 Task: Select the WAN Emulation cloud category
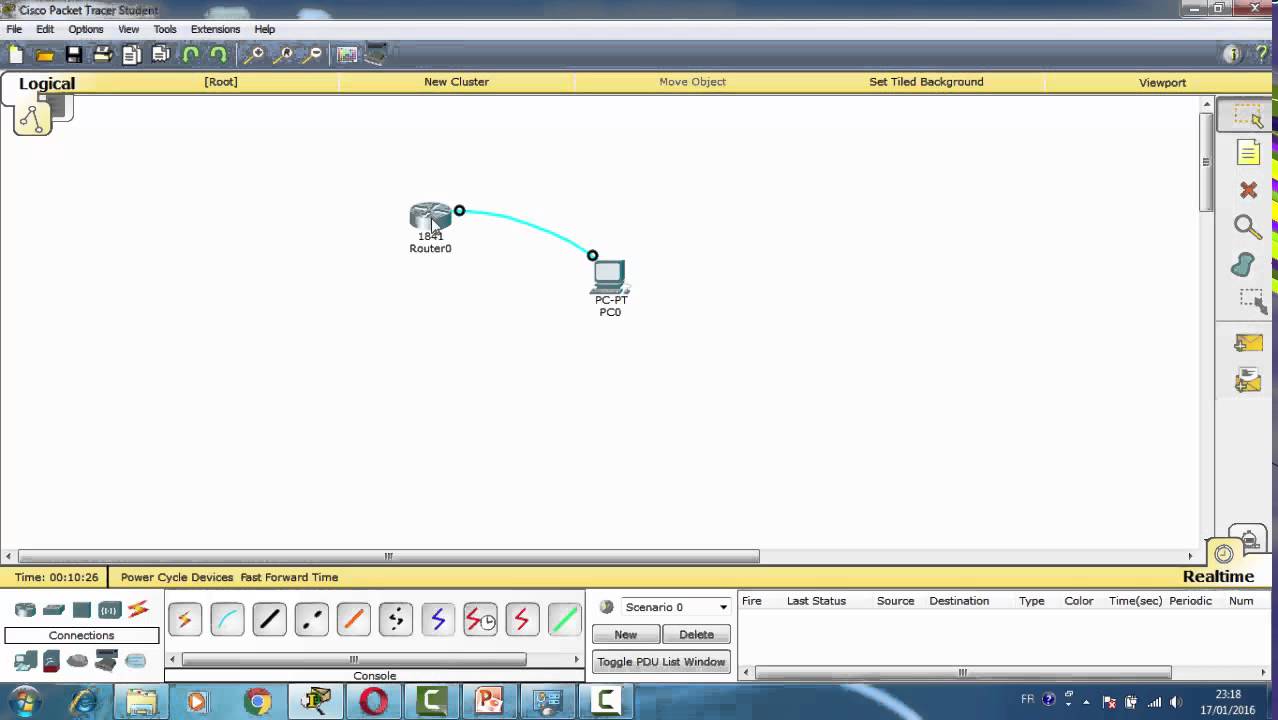coord(77,660)
